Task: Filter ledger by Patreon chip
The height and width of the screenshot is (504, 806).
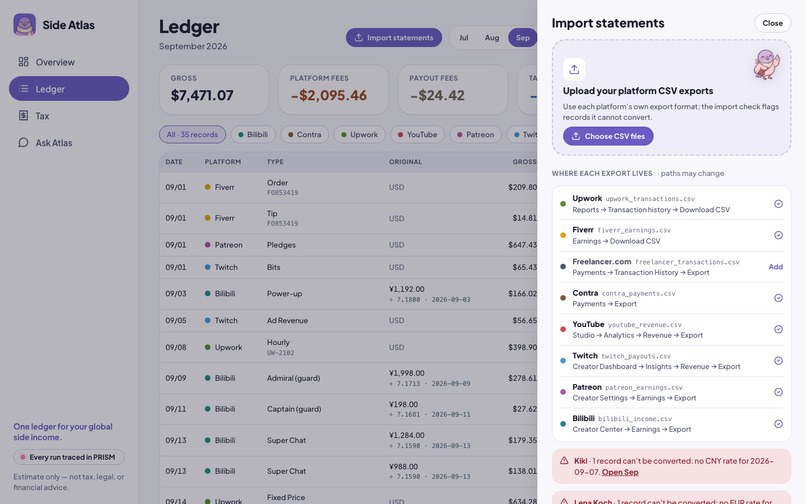Action: (x=475, y=135)
